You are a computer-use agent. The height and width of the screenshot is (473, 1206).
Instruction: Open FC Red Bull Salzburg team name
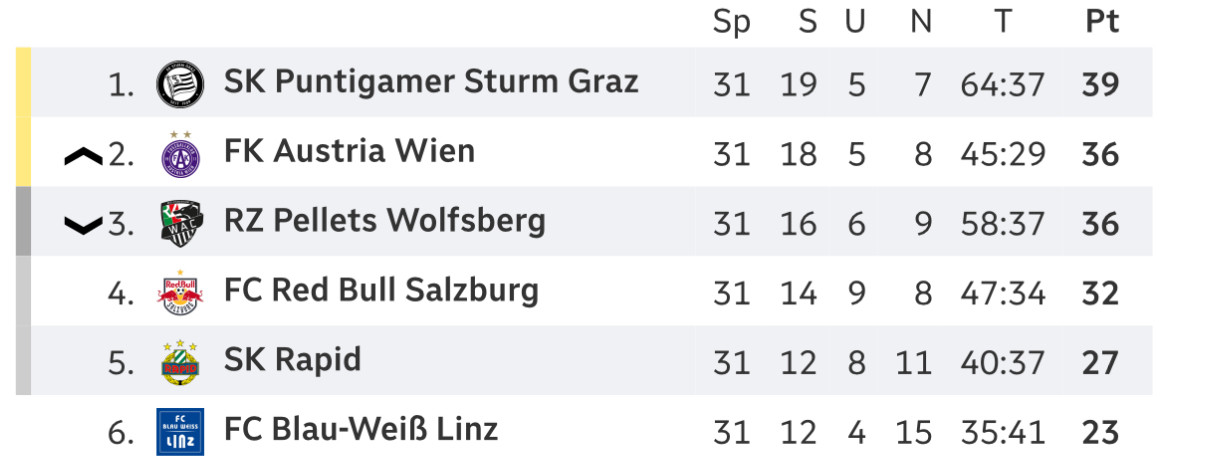(381, 291)
